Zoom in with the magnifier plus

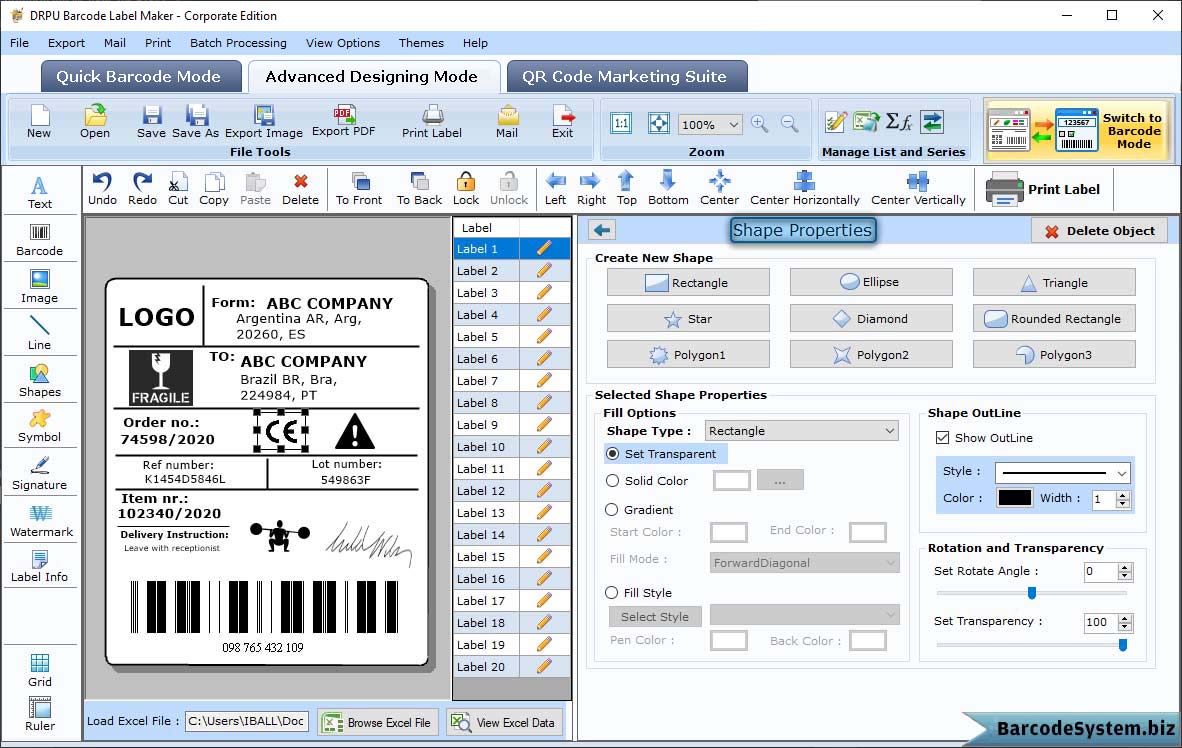[x=760, y=124]
